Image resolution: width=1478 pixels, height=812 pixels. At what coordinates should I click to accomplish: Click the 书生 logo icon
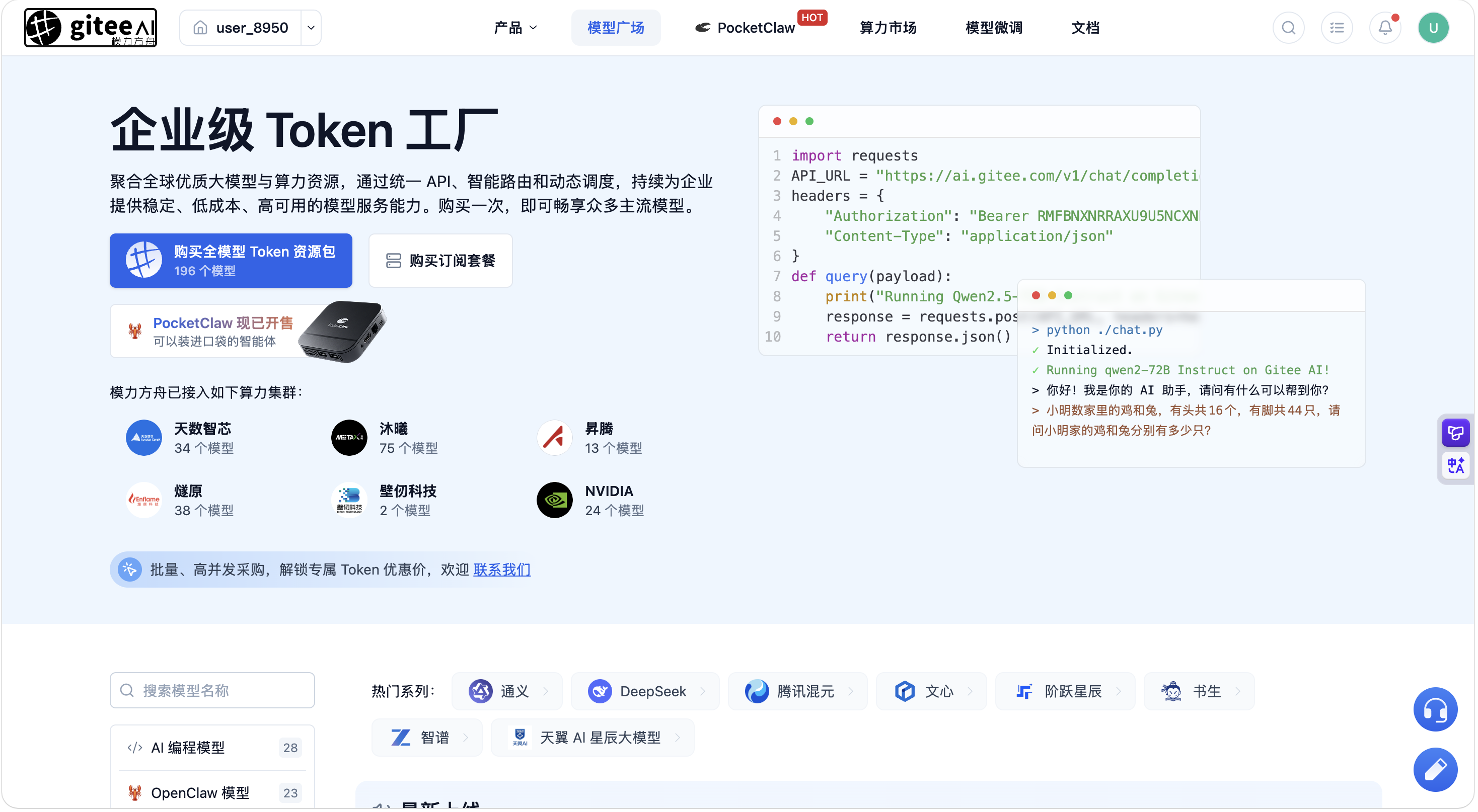[1171, 691]
